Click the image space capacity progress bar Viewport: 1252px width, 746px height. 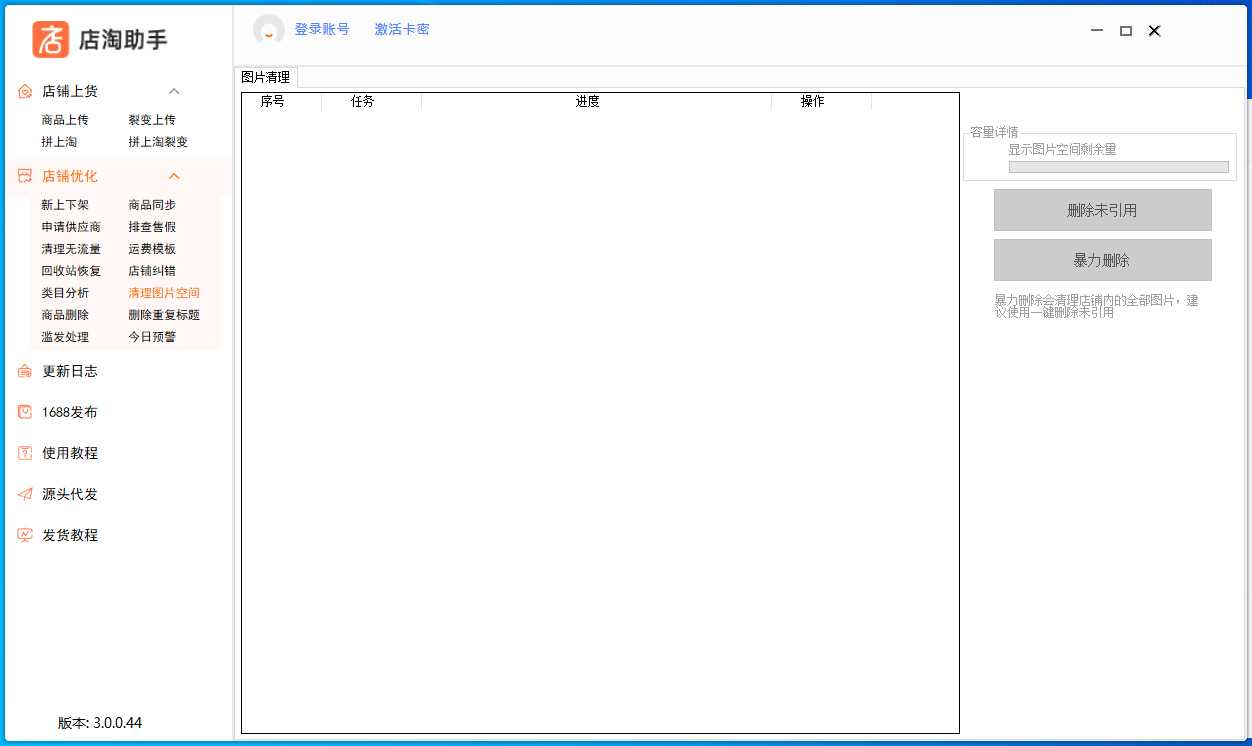(1118, 167)
